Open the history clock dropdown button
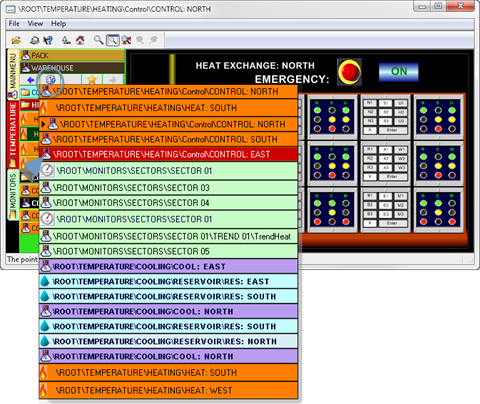The width and height of the screenshot is (480, 404). 51,80
